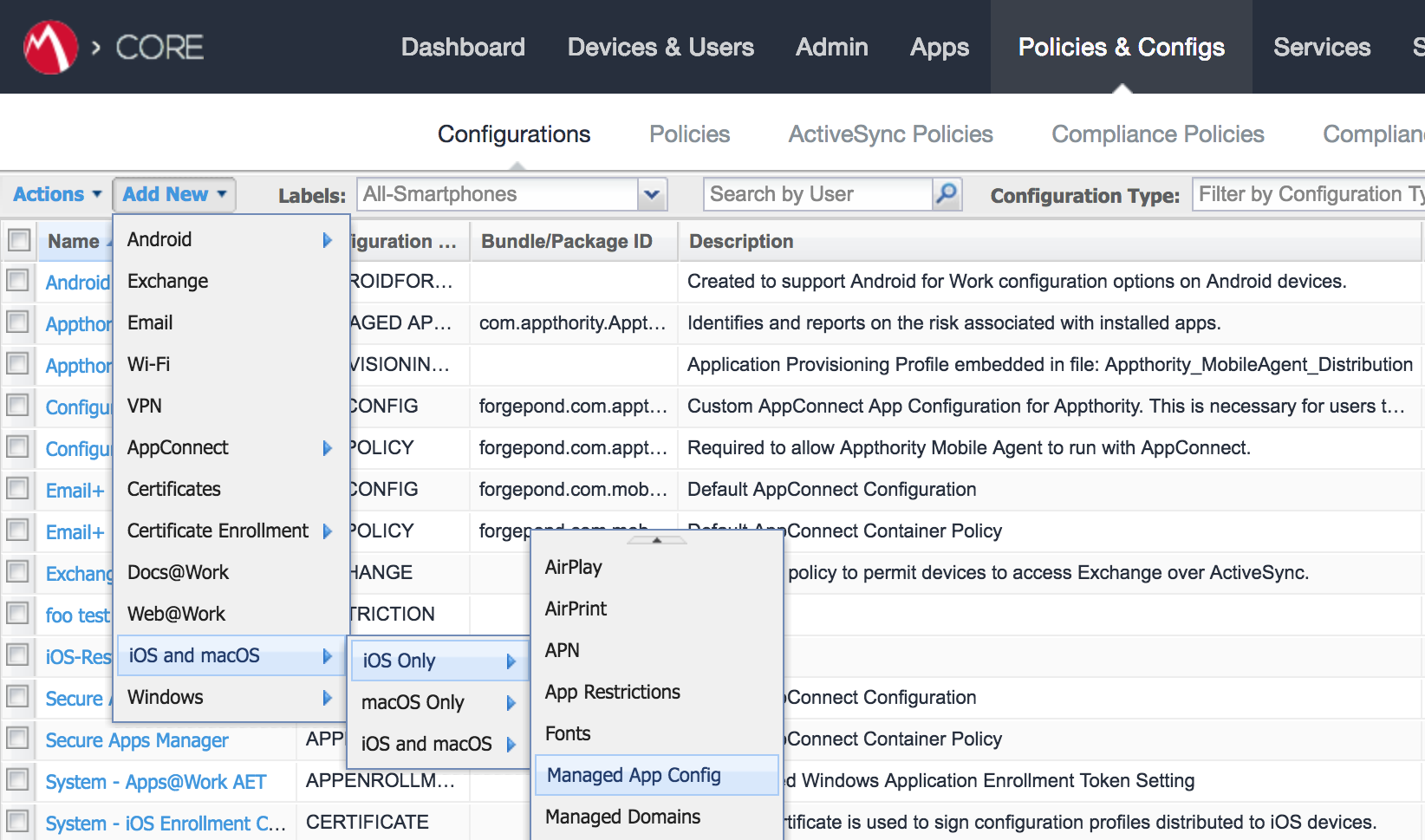Check the foo test row checkbox

[18, 614]
